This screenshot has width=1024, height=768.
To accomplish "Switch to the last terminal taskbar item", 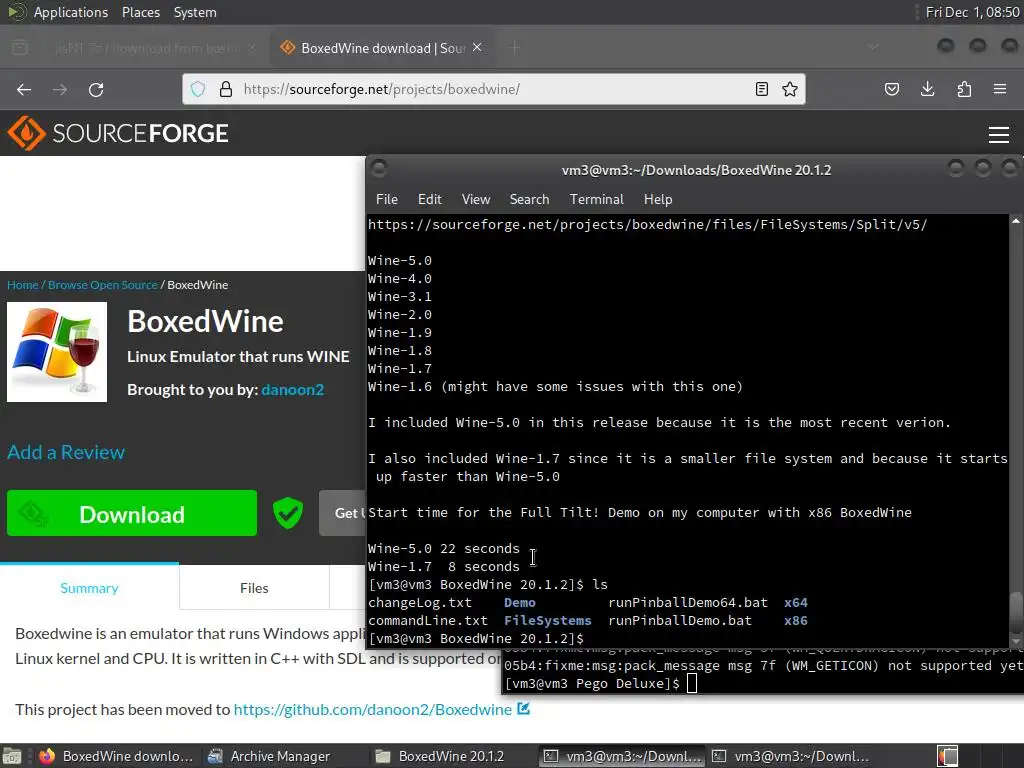I will [x=790, y=756].
